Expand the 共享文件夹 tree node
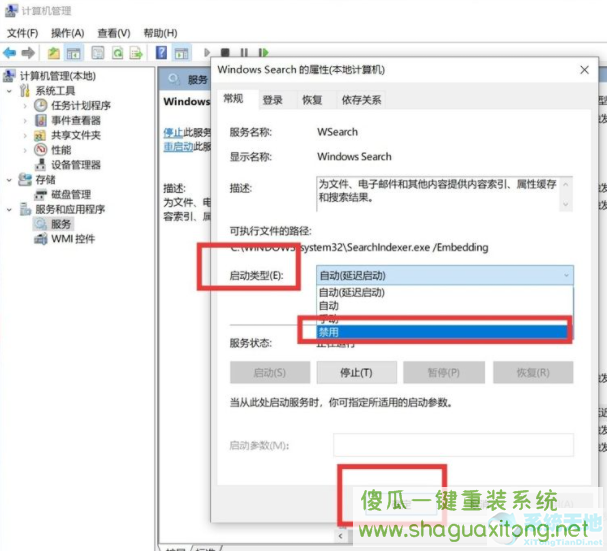This screenshot has width=607, height=551. pyautogui.click(x=25, y=136)
